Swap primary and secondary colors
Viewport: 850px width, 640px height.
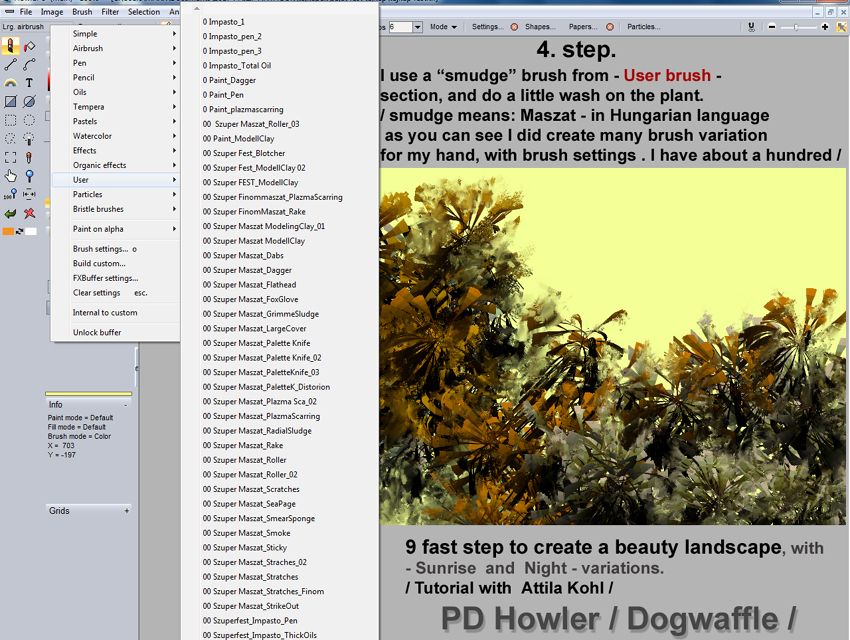coord(20,231)
